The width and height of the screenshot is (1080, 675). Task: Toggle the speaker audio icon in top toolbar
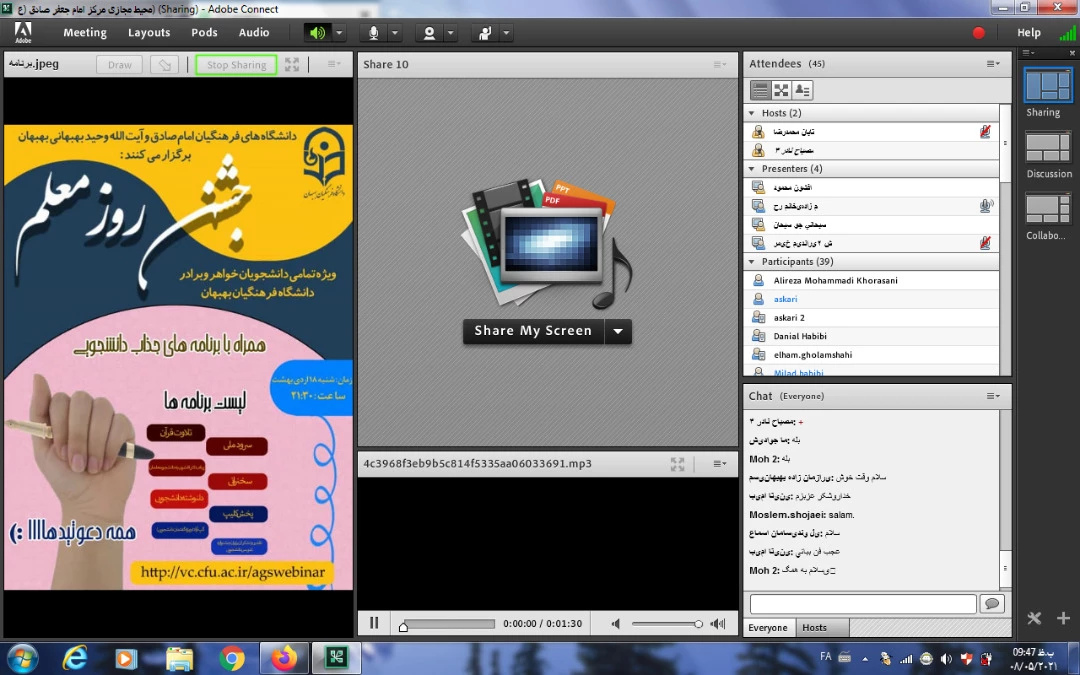tap(317, 33)
